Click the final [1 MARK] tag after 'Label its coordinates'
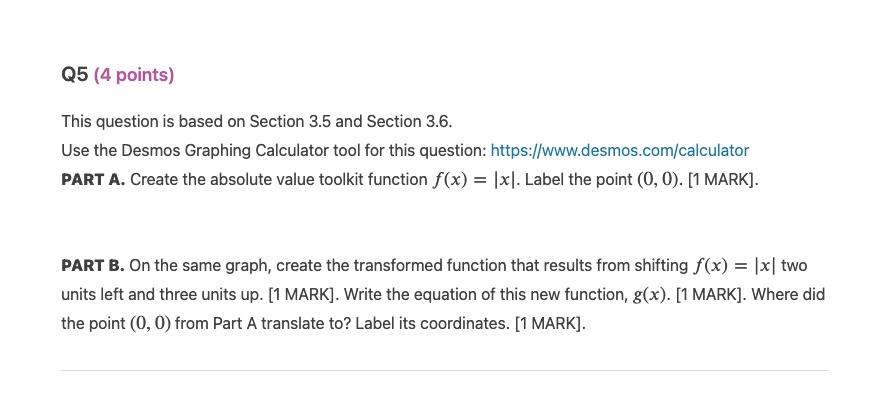The image size is (894, 401). point(550,324)
